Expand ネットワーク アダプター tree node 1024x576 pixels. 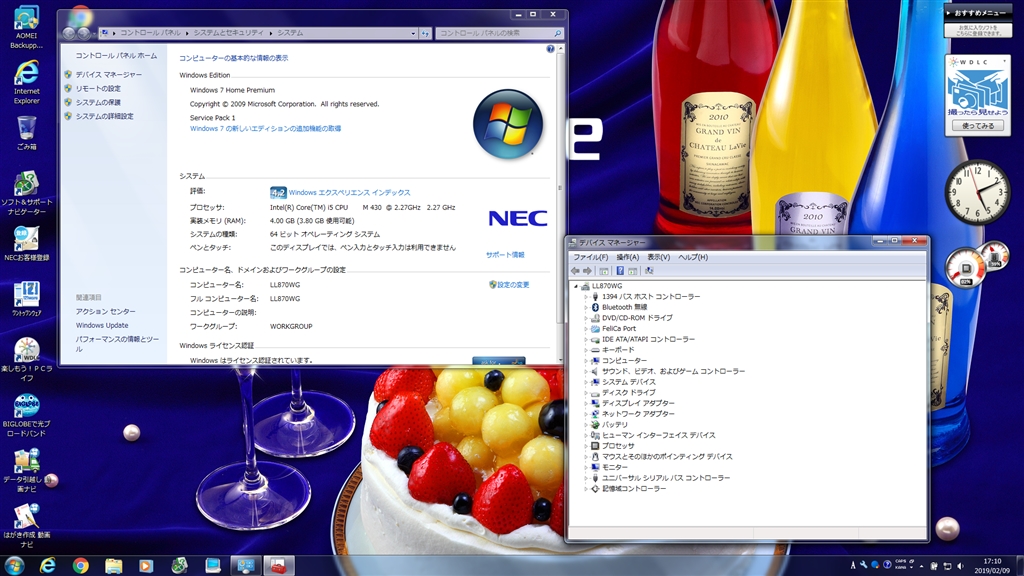[x=586, y=414]
